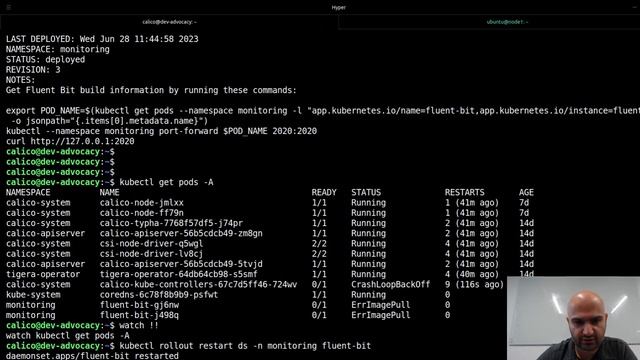Open the Hyper hamburger menu icon
Viewport: 640px width, 360px height.
[x=9, y=7]
